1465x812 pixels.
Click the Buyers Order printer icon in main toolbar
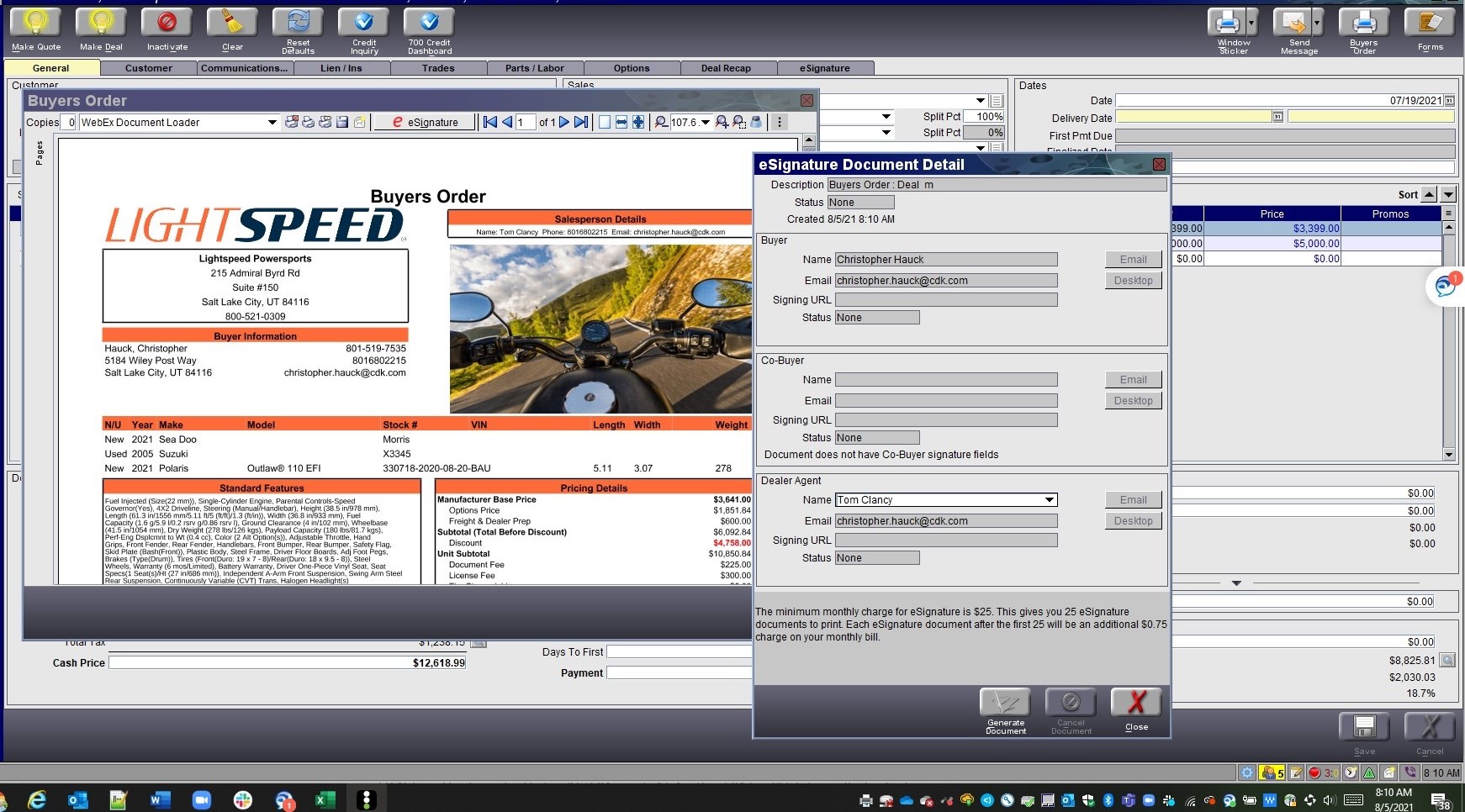point(1364,22)
